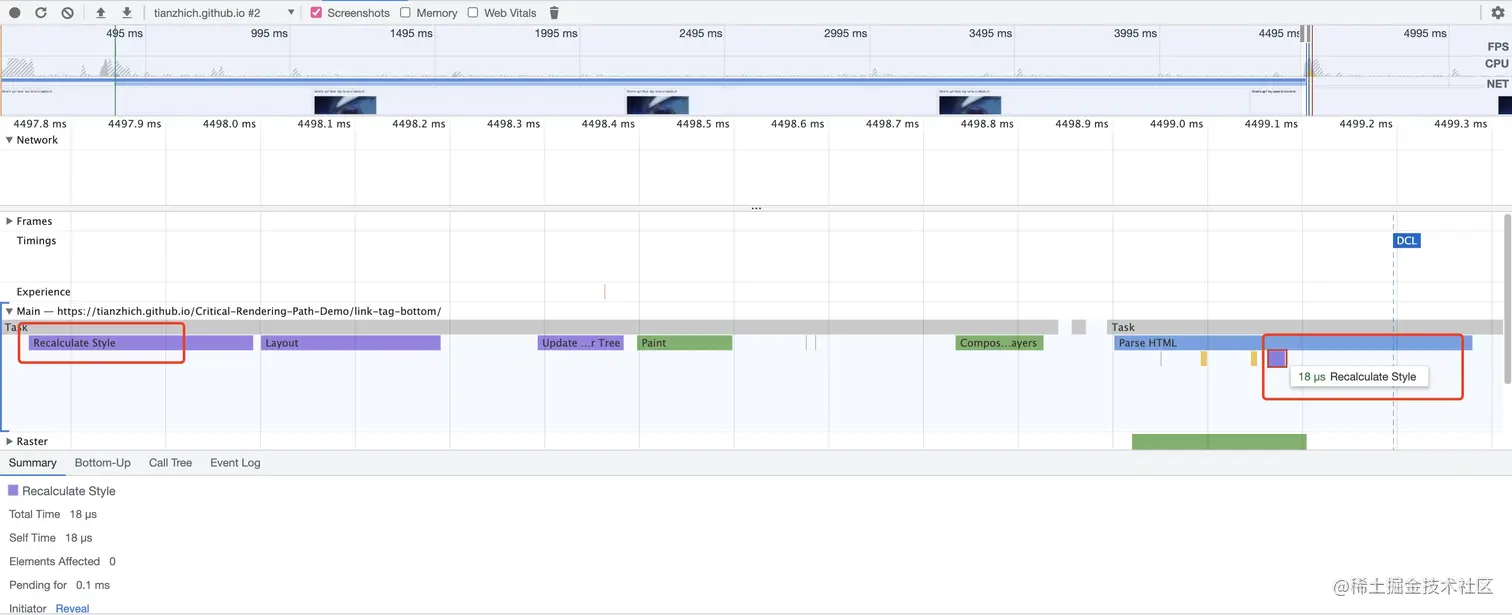Click the 4499.0 ms ruler label

1176,124
